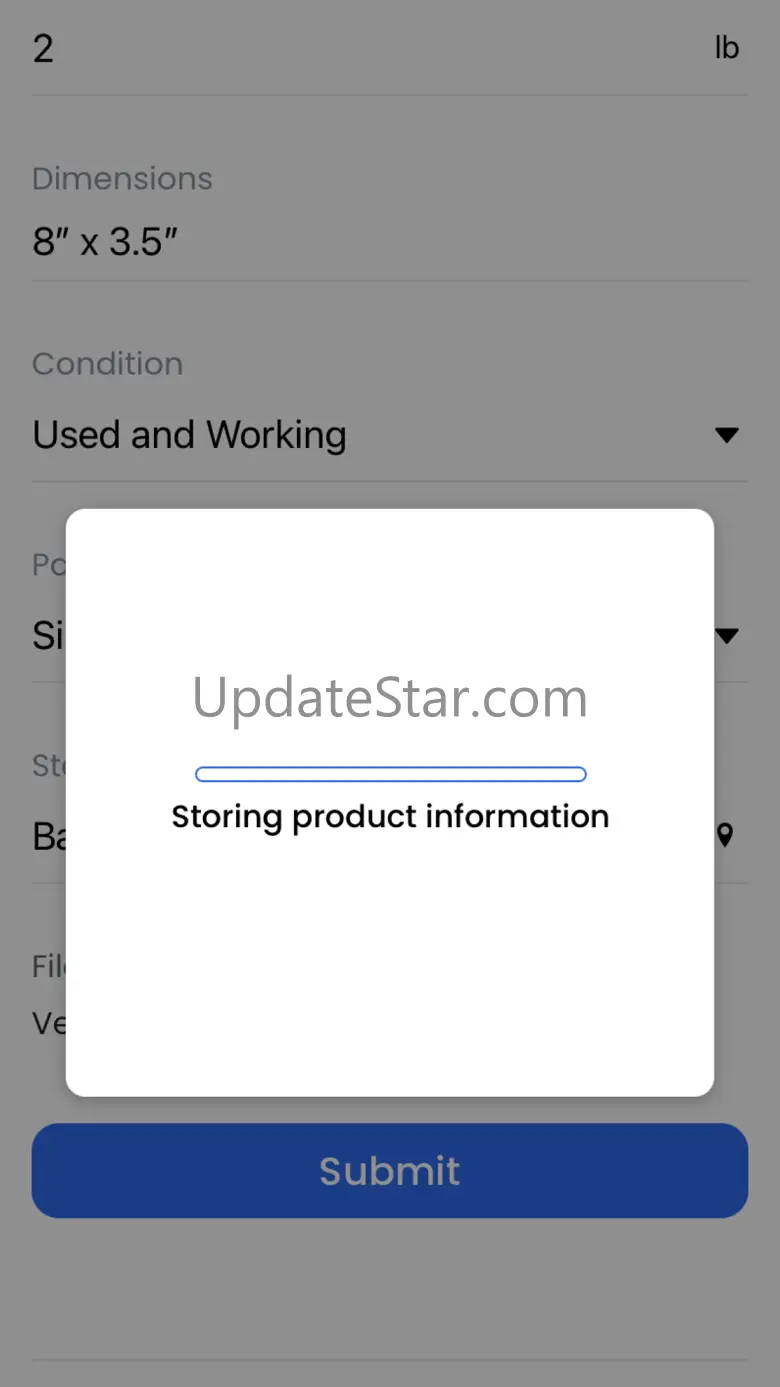Tap the partially hidden "Si" field value
The width and height of the screenshot is (780, 1387).
tap(48, 635)
